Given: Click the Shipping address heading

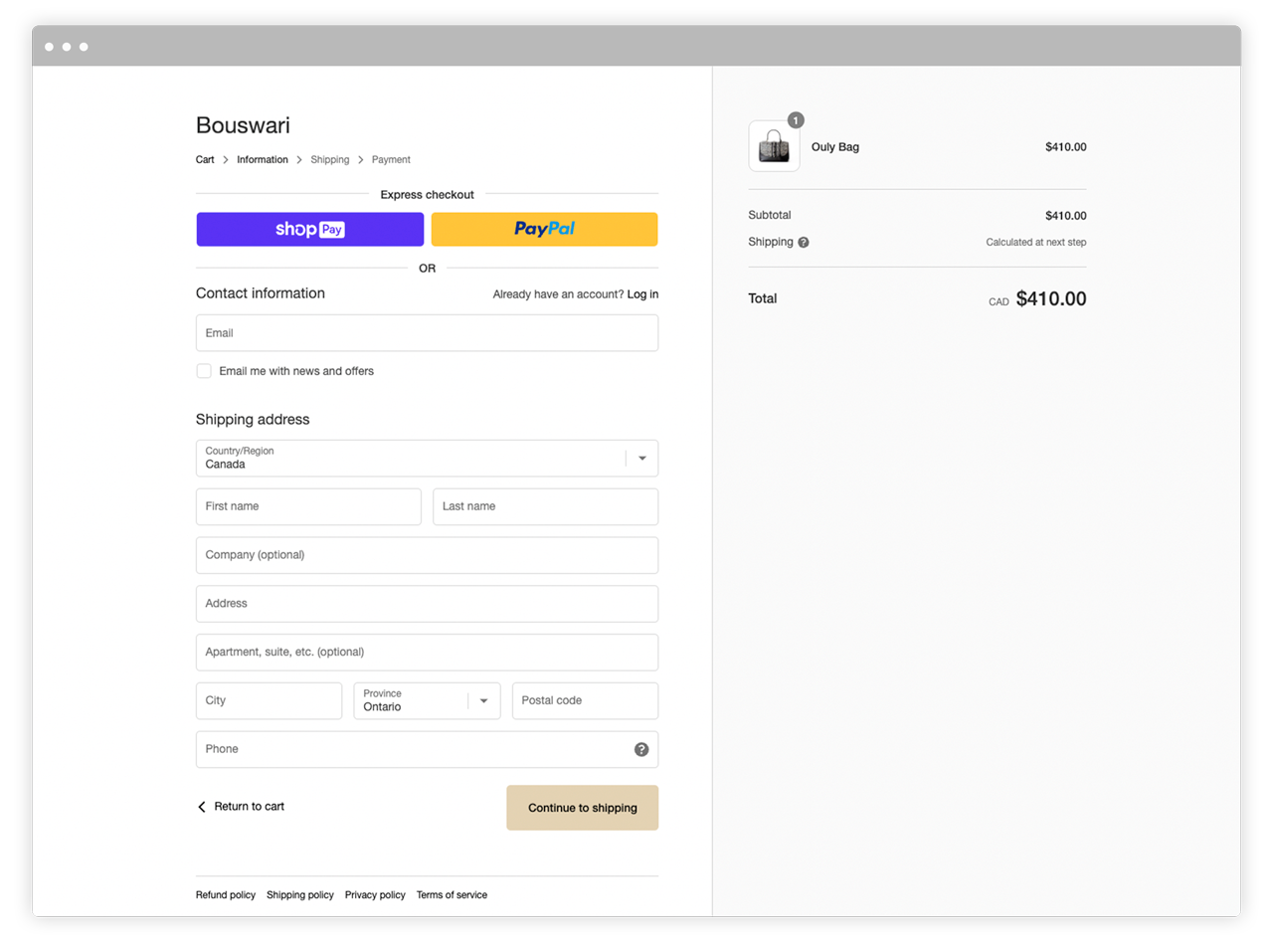Looking at the screenshot, I should [253, 420].
